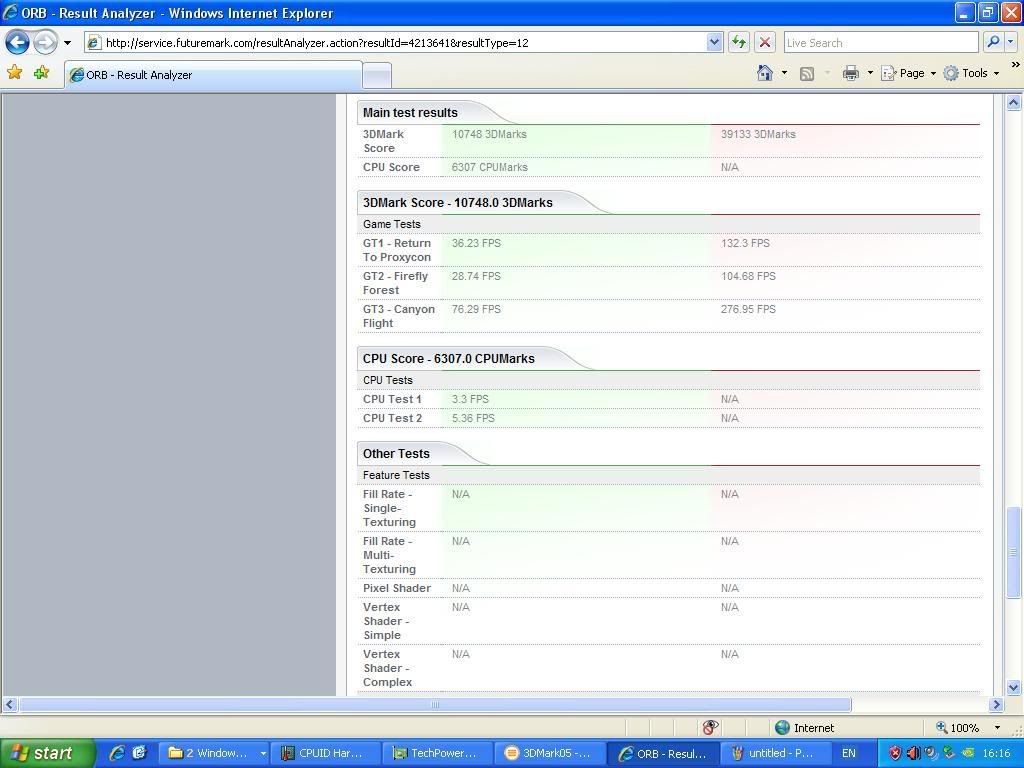Go back with the browser Back arrow

pyautogui.click(x=17, y=43)
